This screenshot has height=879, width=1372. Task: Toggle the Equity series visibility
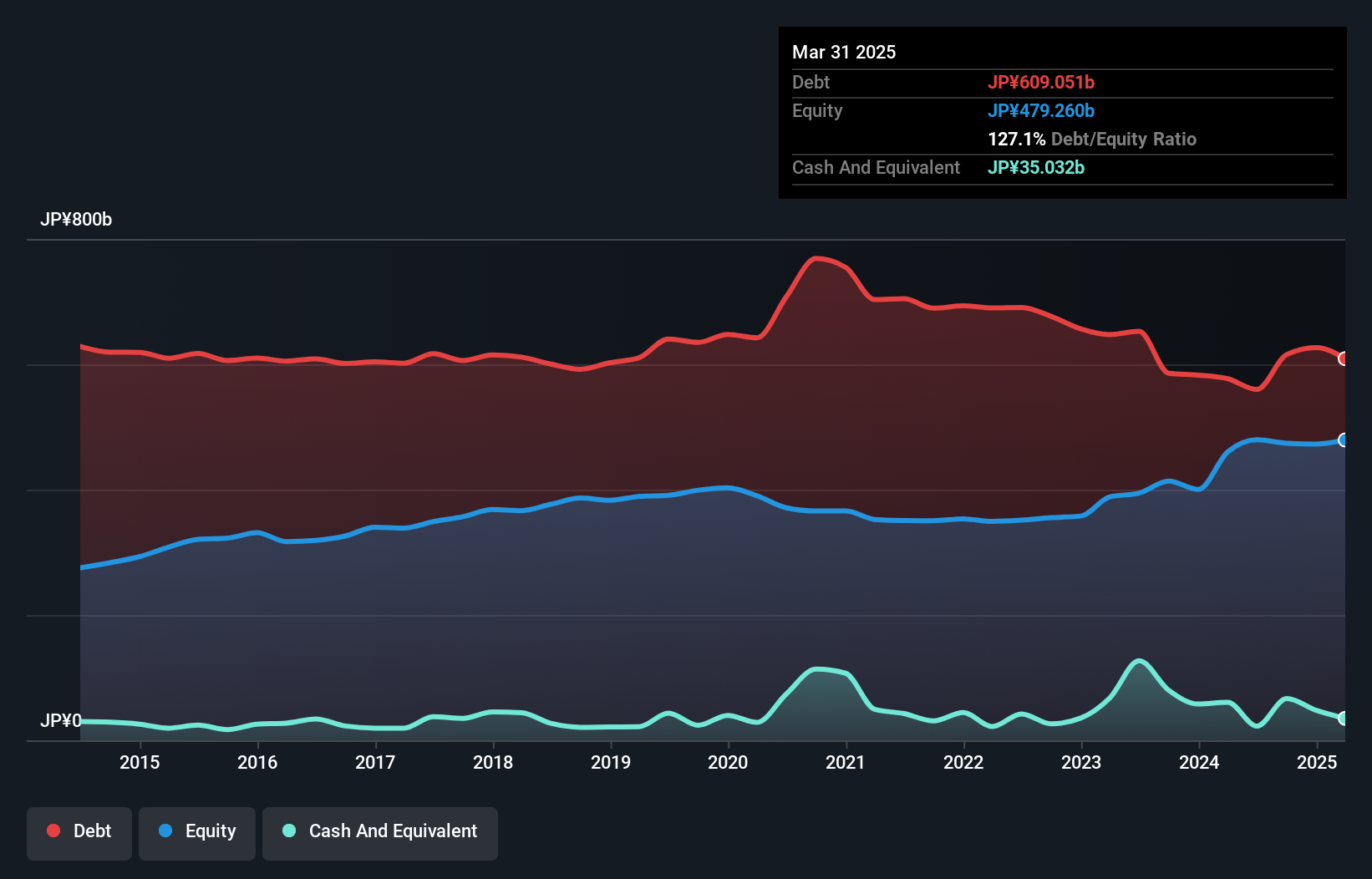point(197,831)
